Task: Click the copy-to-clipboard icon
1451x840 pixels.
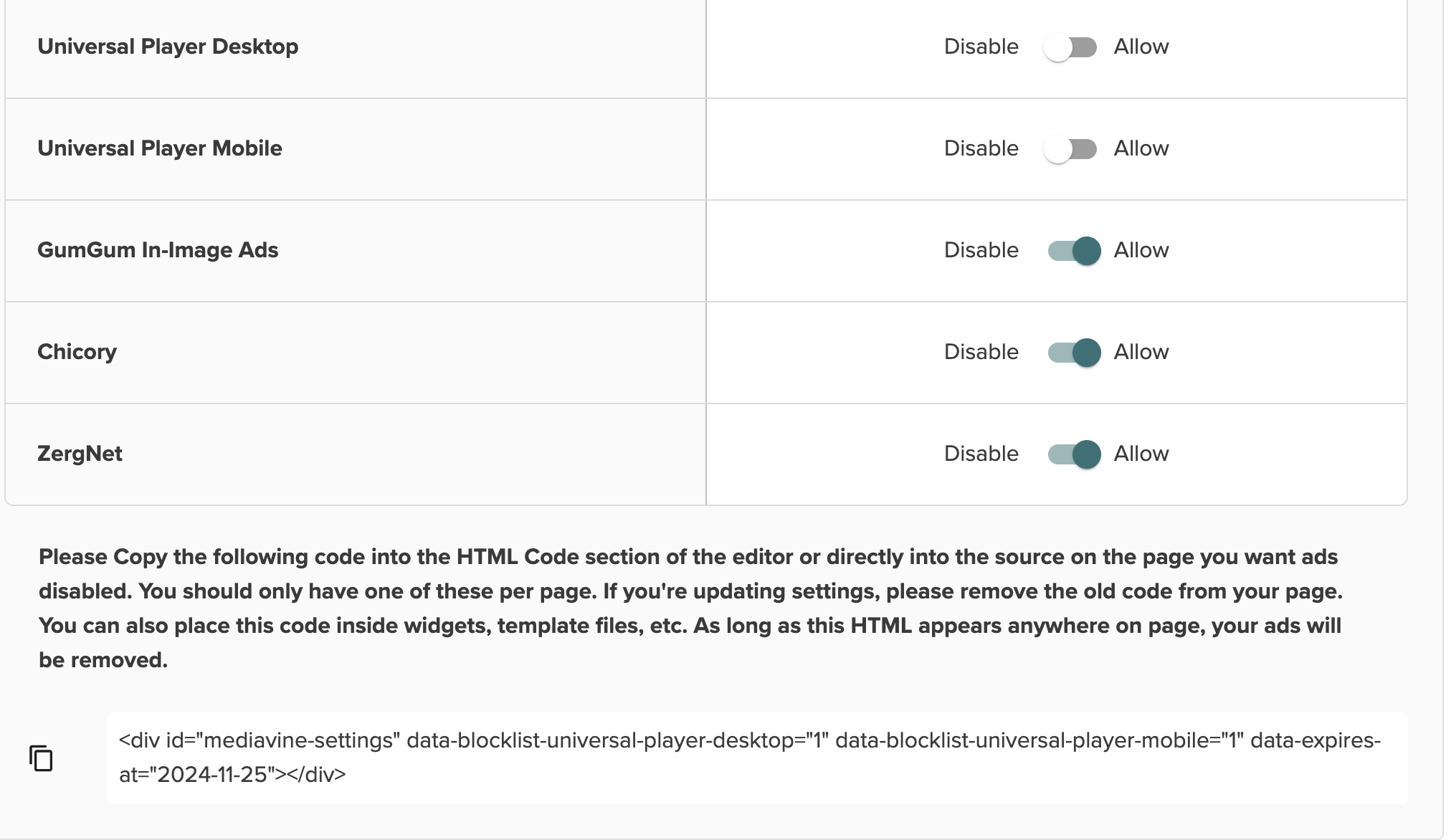Action: tap(41, 758)
